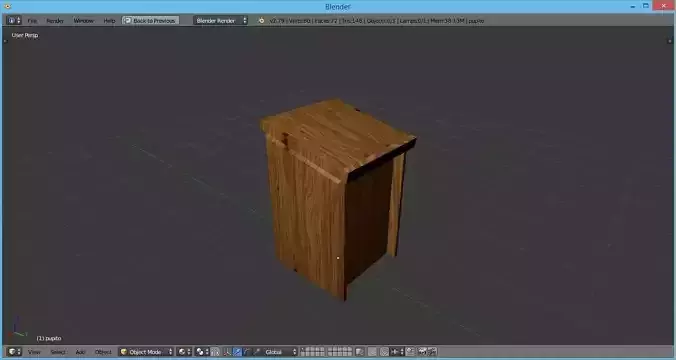Image resolution: width=676 pixels, height=360 pixels.
Task: Click Back to Previous button
Action: (x=150, y=20)
